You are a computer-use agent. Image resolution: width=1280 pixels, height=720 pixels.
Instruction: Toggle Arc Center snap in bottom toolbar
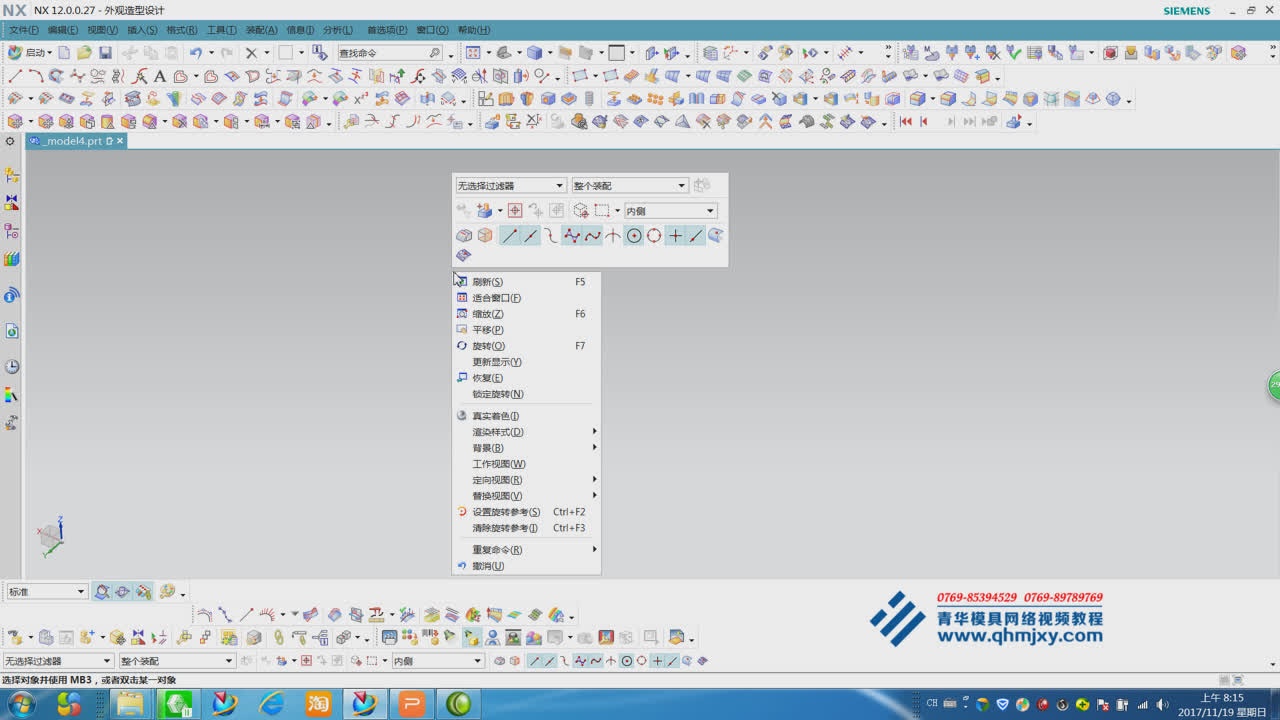coord(627,661)
